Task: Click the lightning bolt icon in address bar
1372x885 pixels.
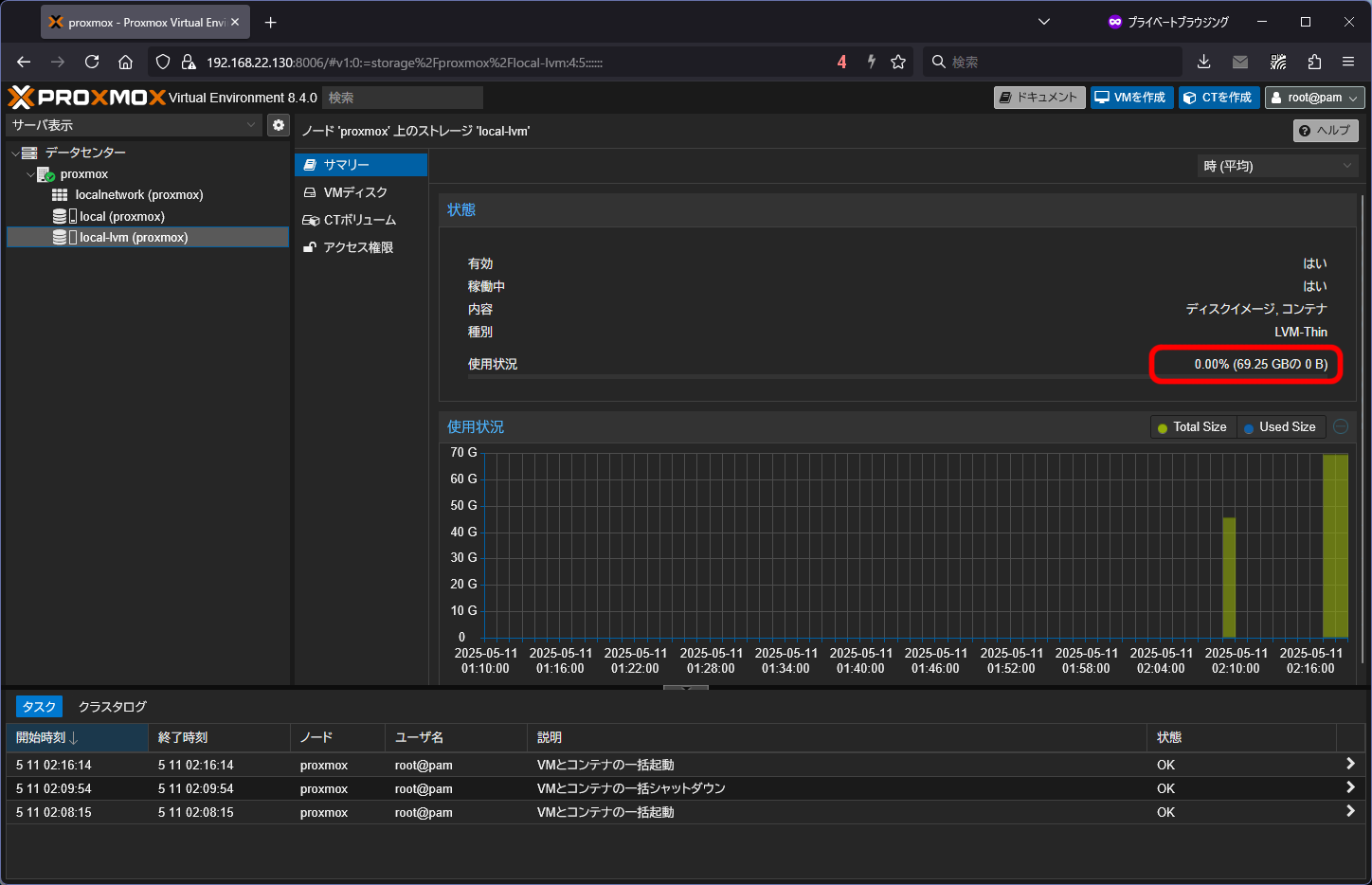Action: point(871,62)
